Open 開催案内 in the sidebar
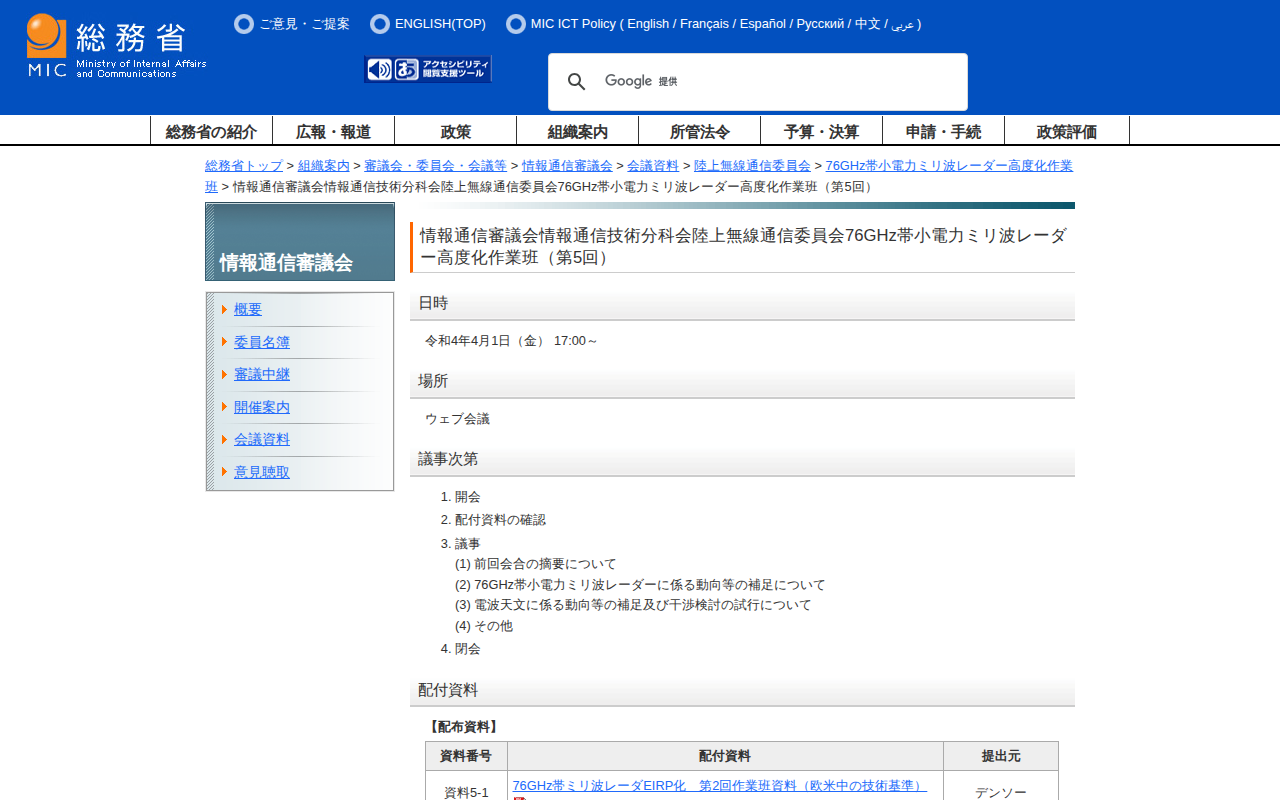The width and height of the screenshot is (1280, 800). coord(262,407)
